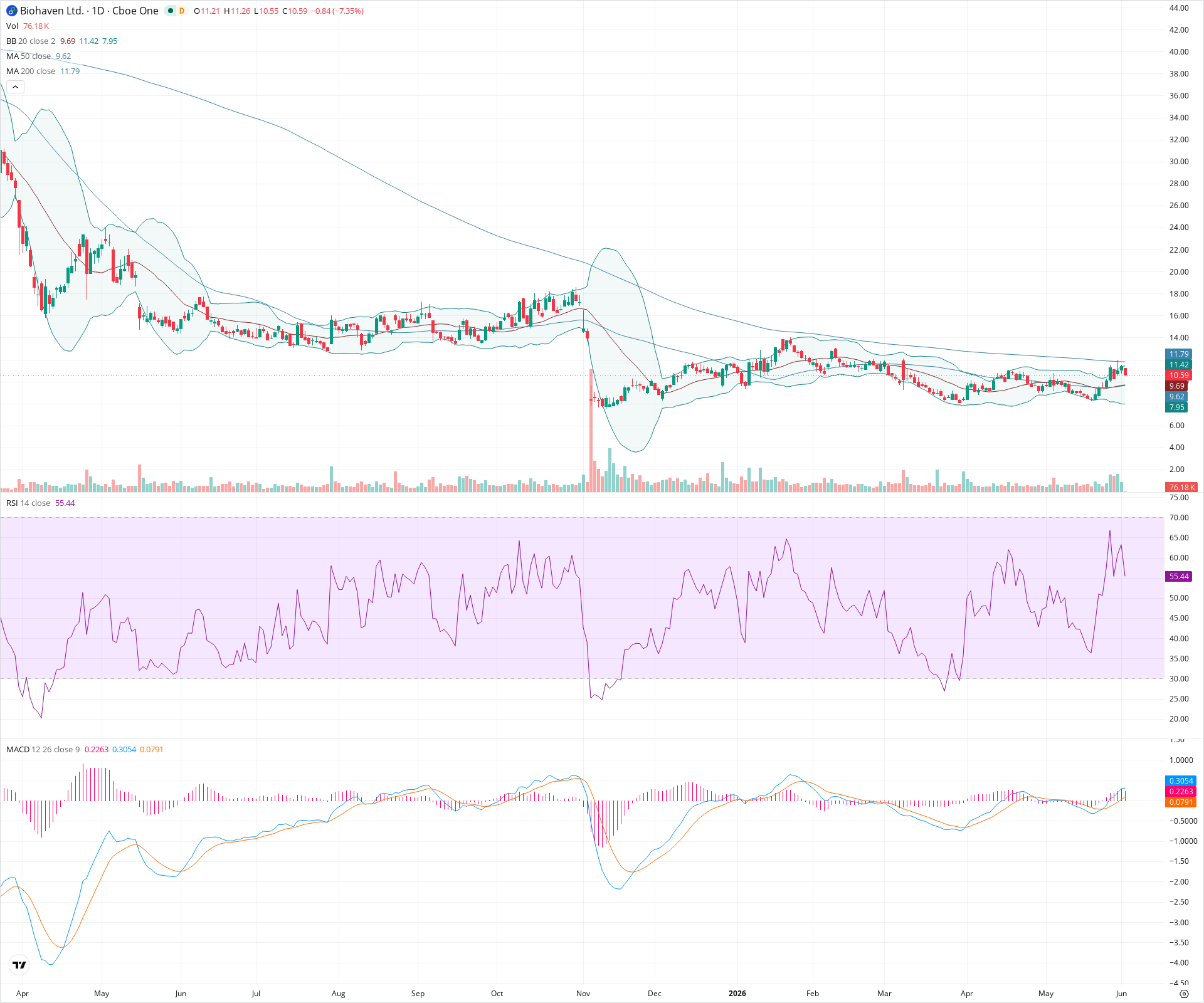Click the 28.00 tick on the price scale
The width and height of the screenshot is (1204, 1003).
pos(1179,184)
